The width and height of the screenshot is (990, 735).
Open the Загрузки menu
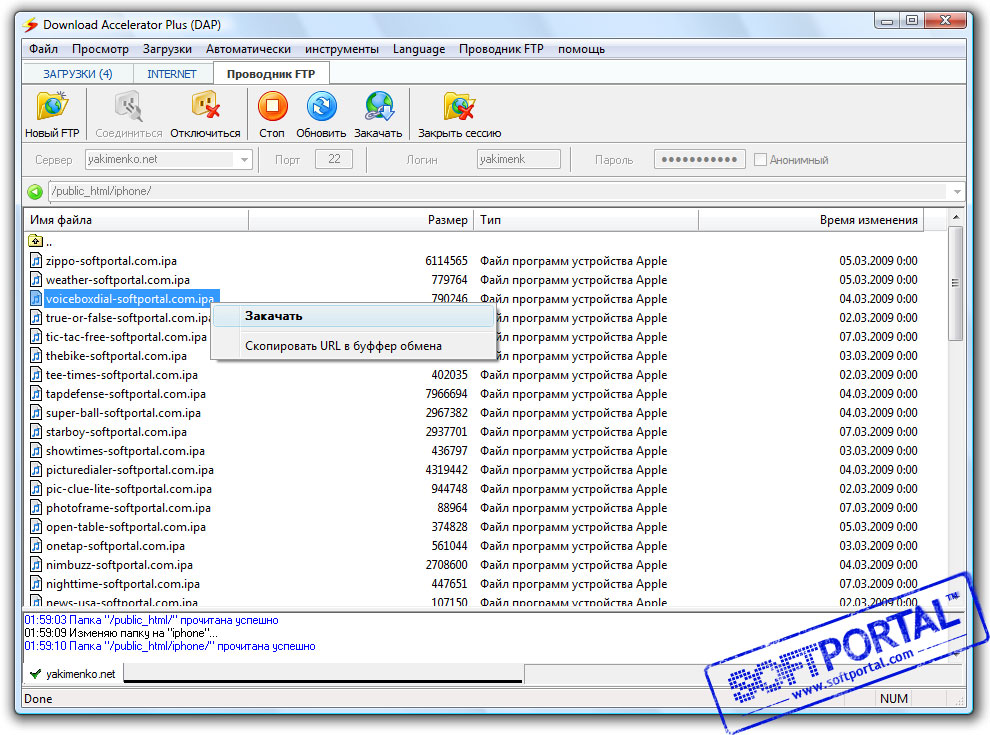pyautogui.click(x=167, y=49)
